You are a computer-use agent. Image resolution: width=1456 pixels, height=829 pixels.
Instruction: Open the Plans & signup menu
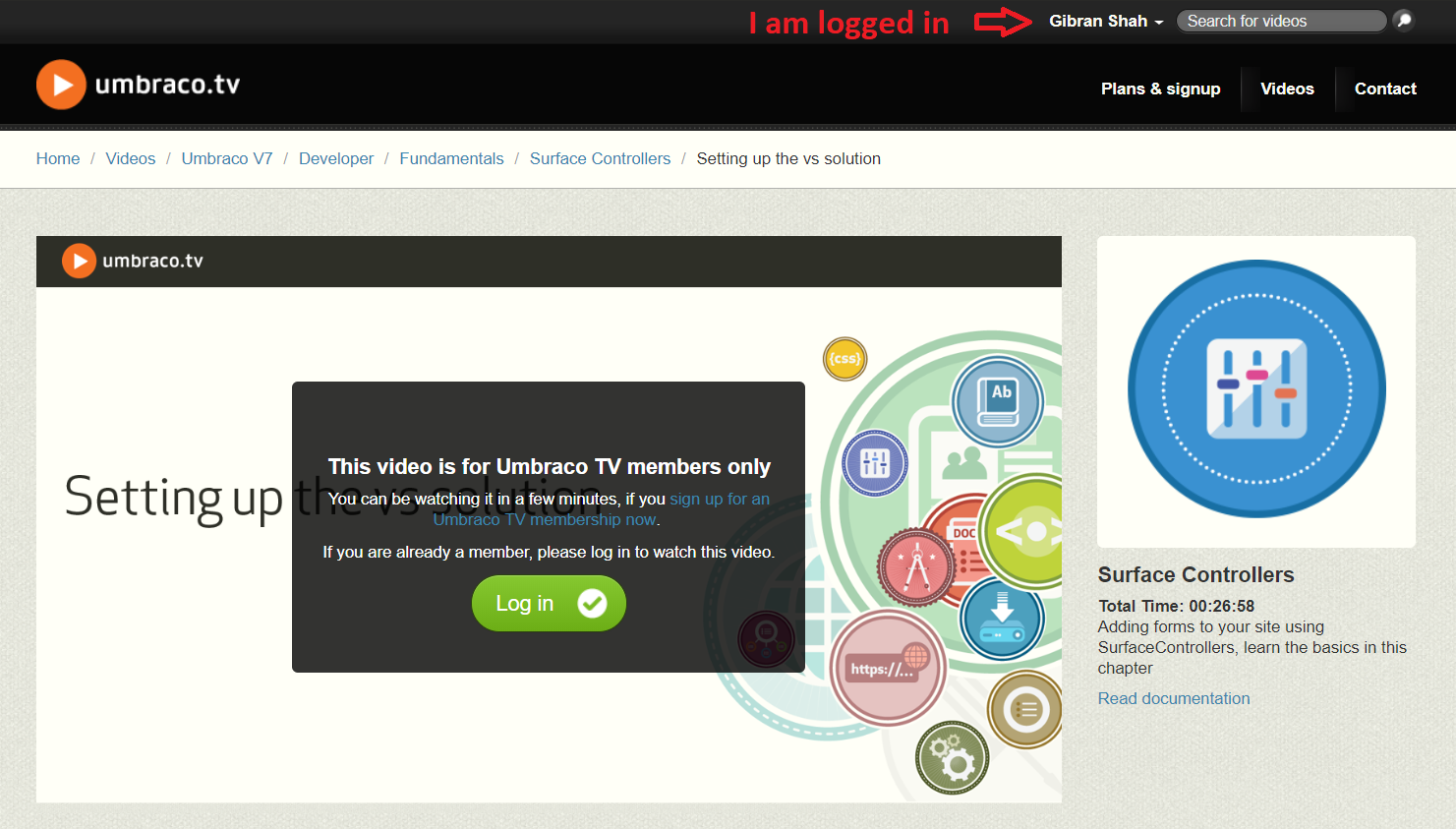(1160, 89)
